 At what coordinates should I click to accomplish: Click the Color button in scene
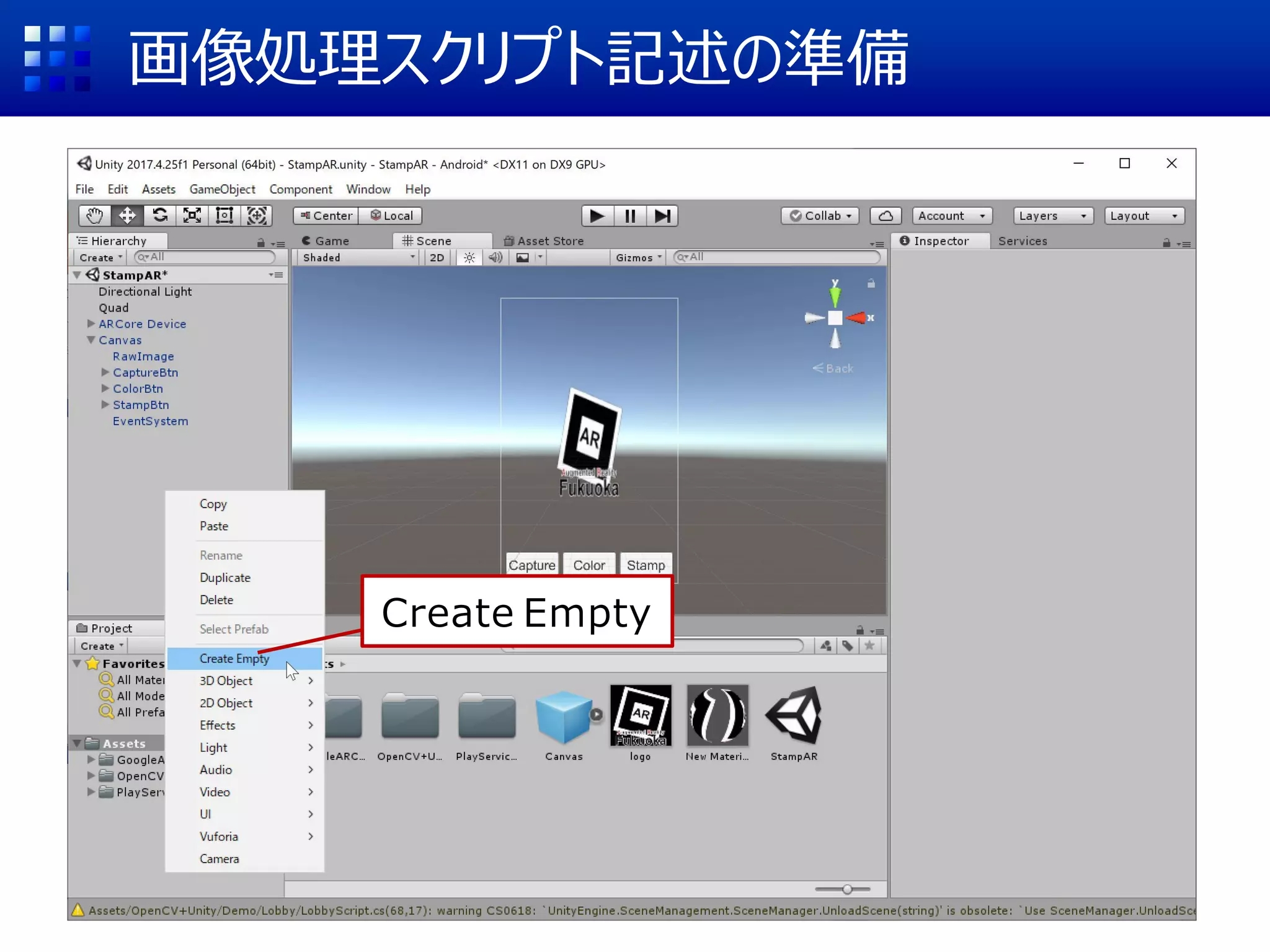click(x=589, y=565)
